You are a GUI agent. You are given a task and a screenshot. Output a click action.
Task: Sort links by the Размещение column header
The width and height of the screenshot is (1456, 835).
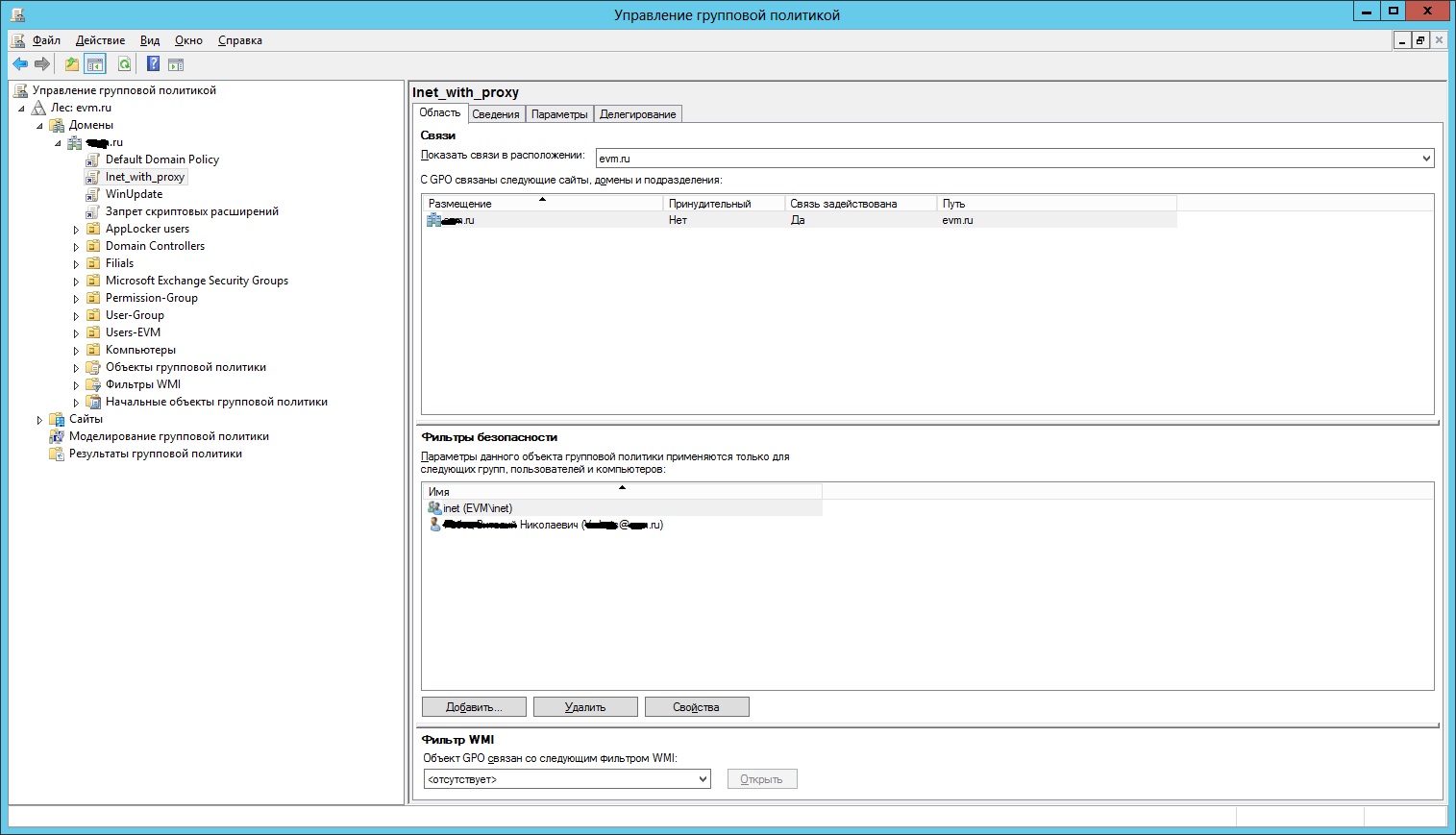542,204
